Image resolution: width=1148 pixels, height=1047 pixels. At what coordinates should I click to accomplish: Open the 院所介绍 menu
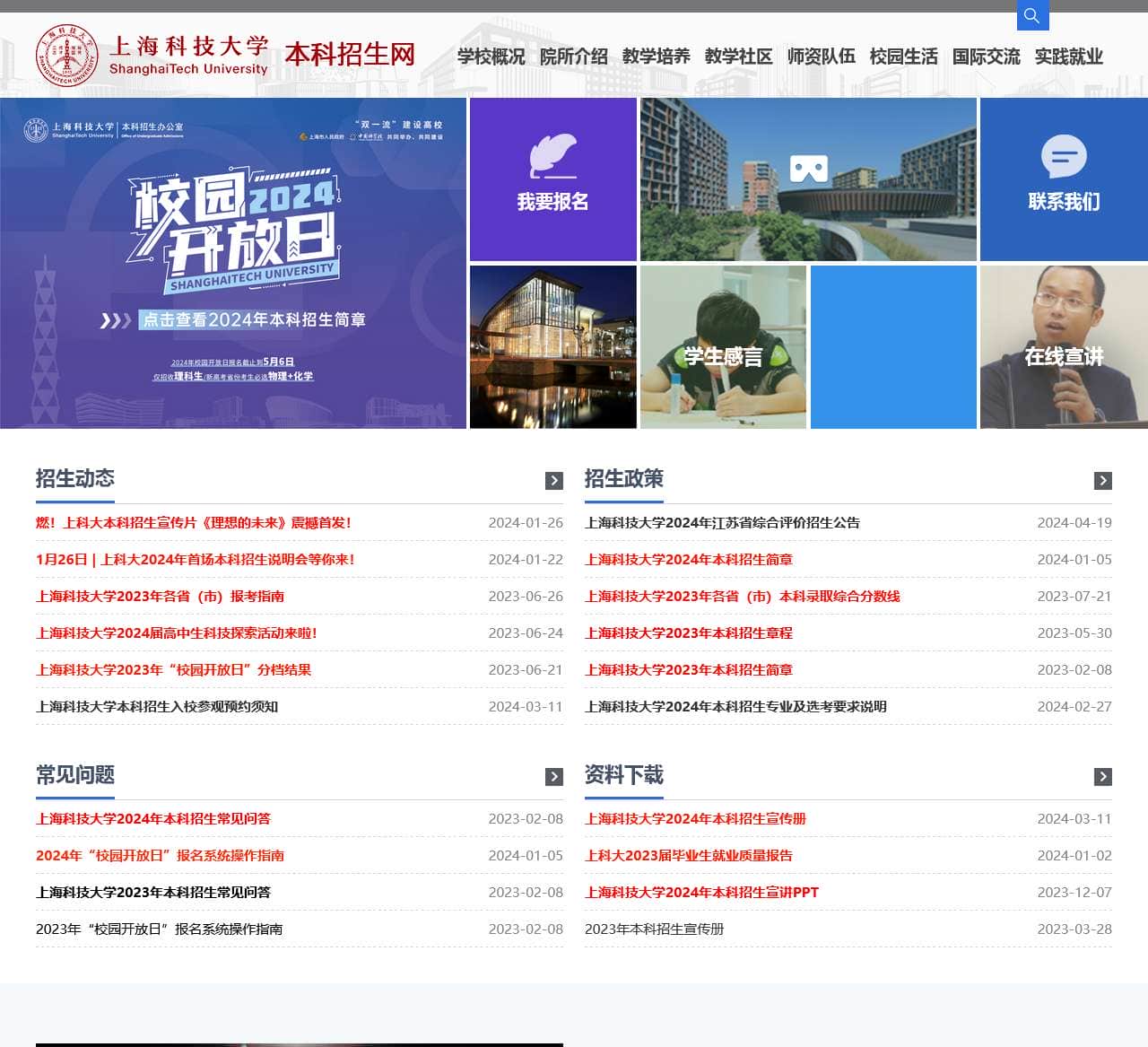[574, 57]
